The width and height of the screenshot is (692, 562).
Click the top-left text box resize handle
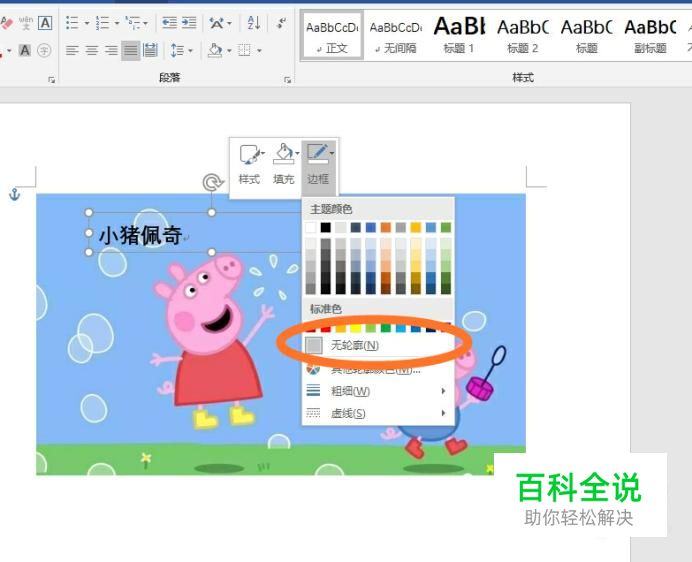(x=89, y=212)
